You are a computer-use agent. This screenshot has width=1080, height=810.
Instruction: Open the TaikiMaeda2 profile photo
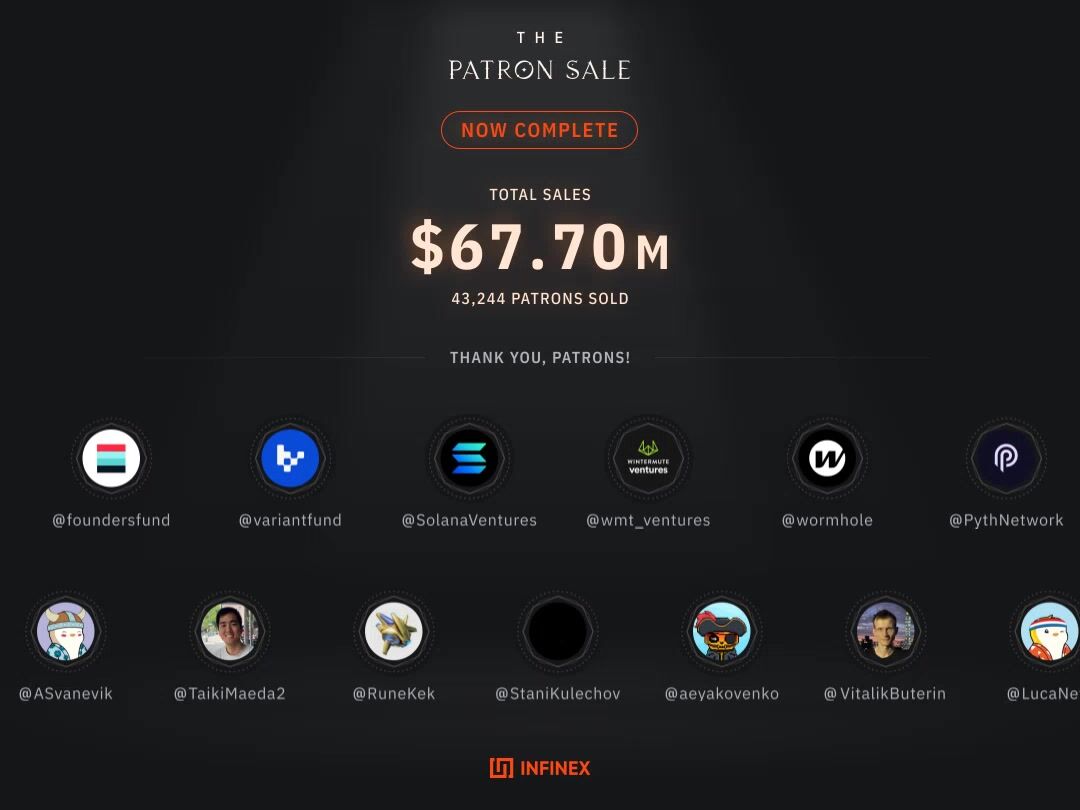[x=229, y=631]
